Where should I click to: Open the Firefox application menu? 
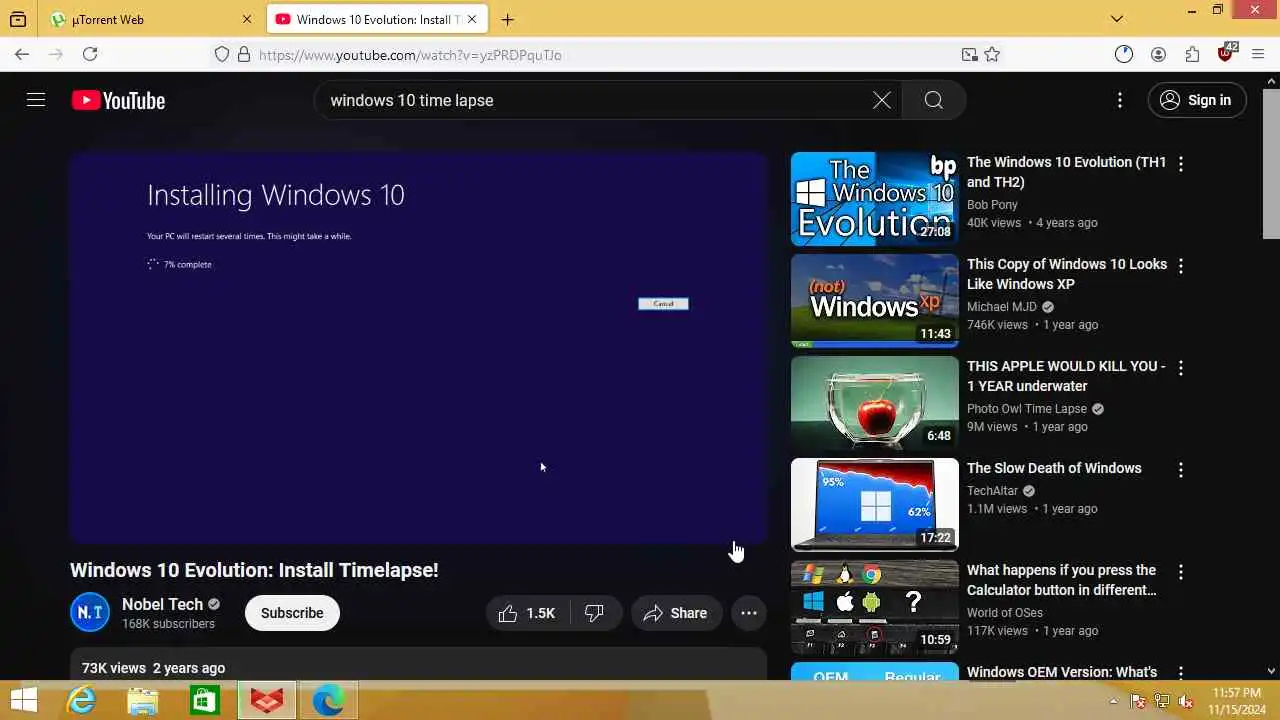click(1259, 55)
